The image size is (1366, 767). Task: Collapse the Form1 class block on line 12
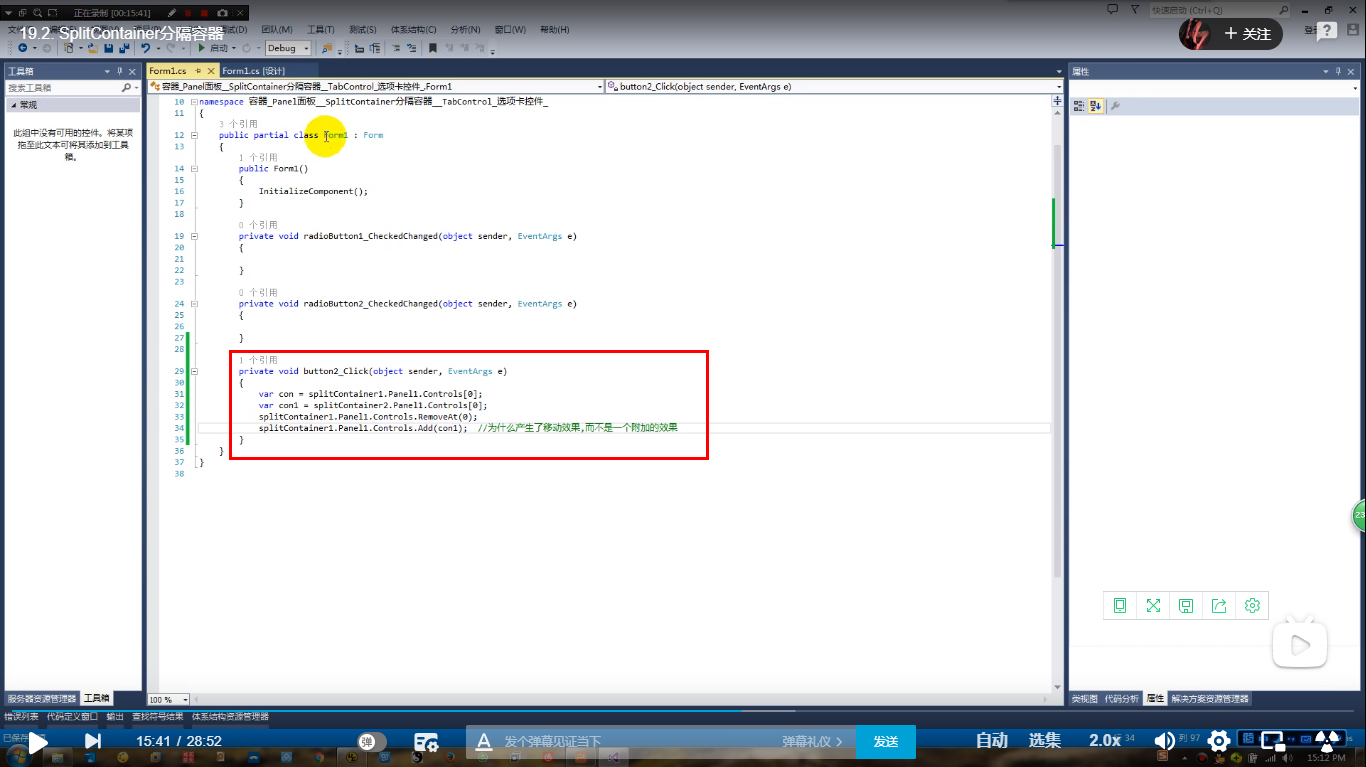pos(194,135)
